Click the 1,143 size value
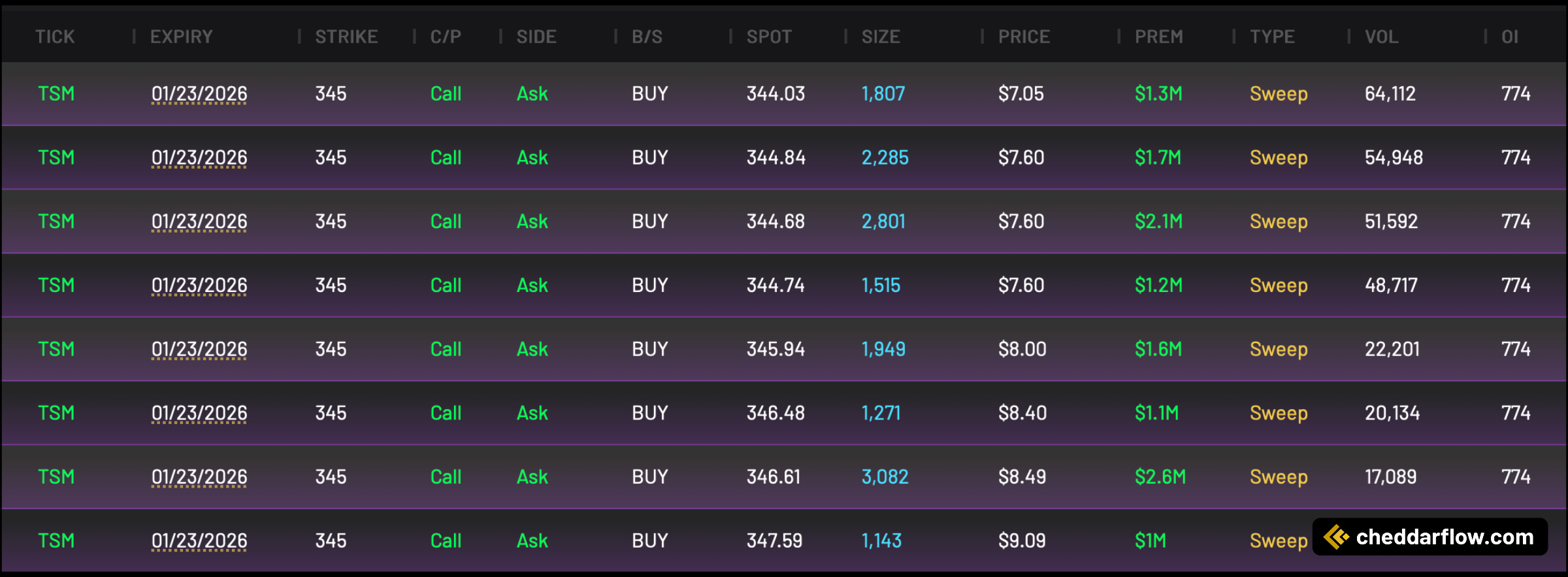Screen dimensions: 1568x577 coord(881,540)
